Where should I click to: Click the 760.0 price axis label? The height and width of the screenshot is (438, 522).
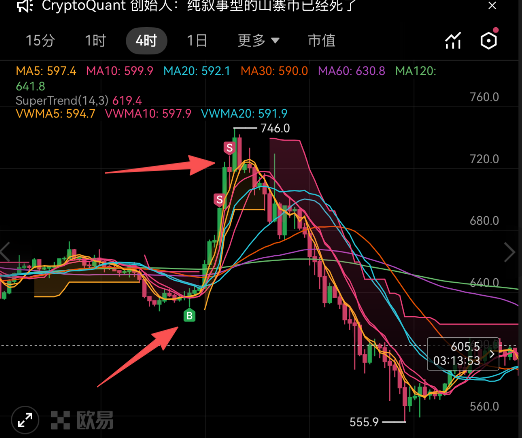(484, 97)
